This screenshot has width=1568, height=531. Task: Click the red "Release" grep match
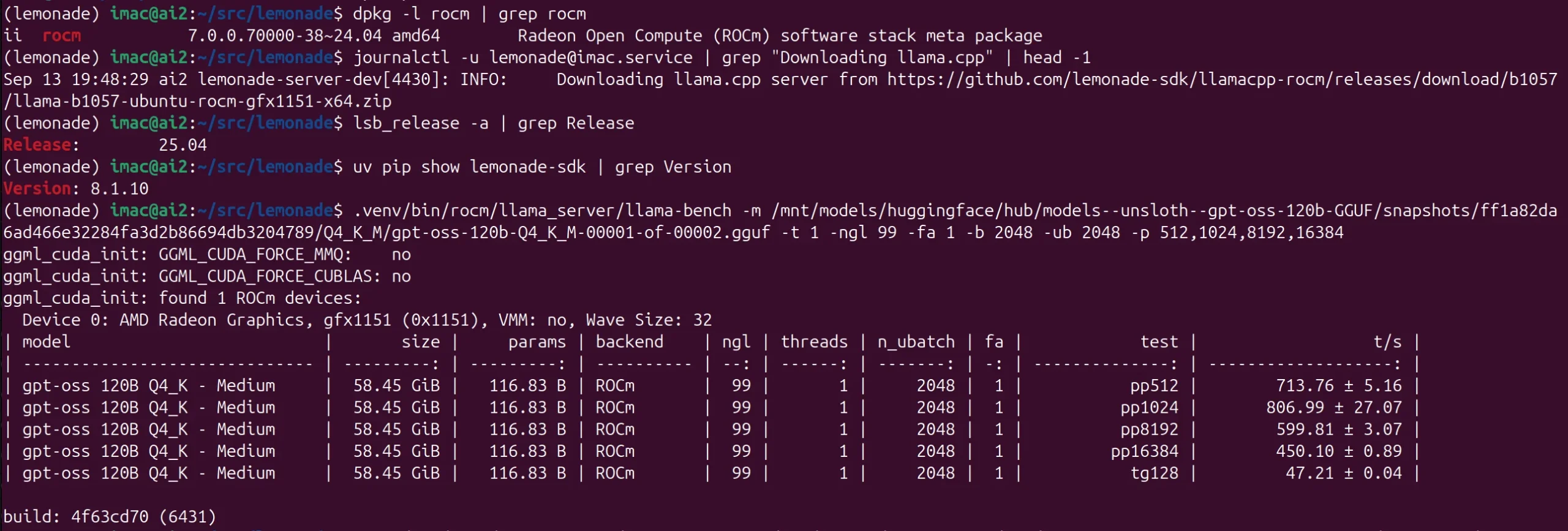coord(37,145)
